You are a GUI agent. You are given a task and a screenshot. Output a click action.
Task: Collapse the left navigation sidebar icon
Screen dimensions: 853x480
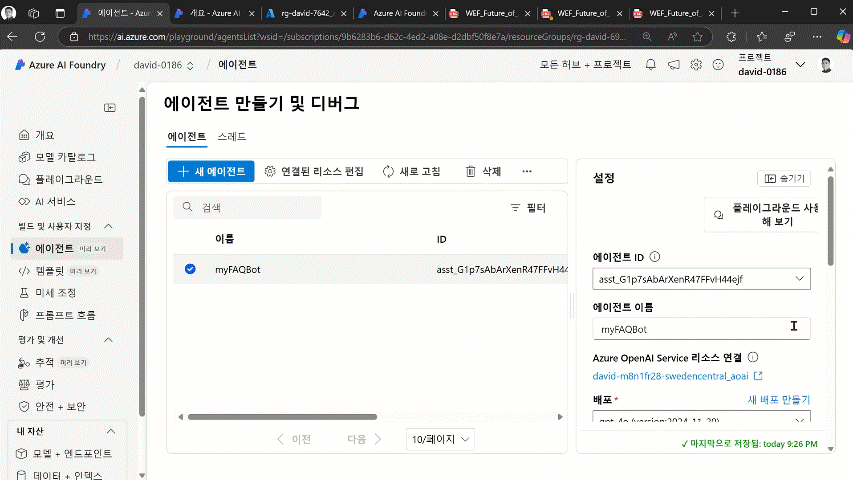click(110, 108)
